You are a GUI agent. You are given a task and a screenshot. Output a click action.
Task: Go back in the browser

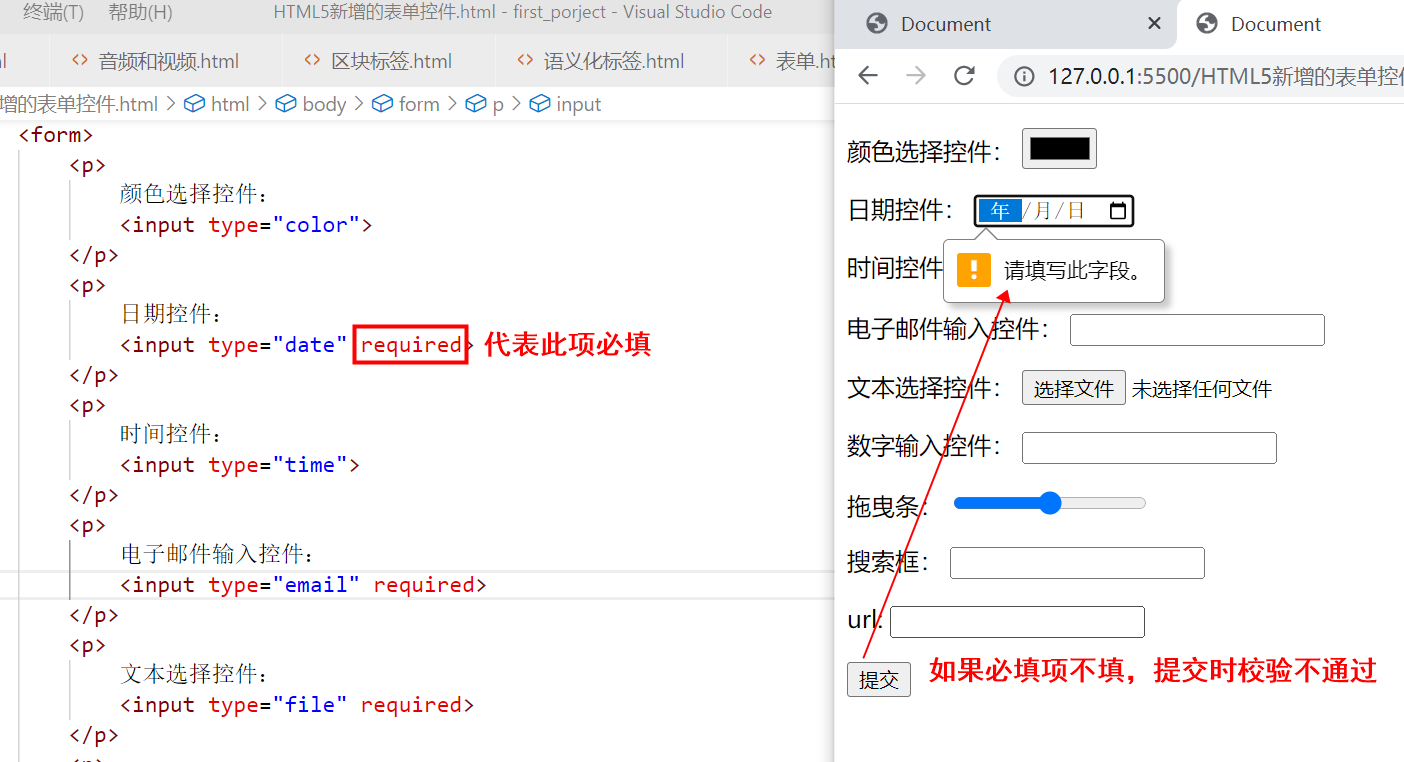[868, 76]
